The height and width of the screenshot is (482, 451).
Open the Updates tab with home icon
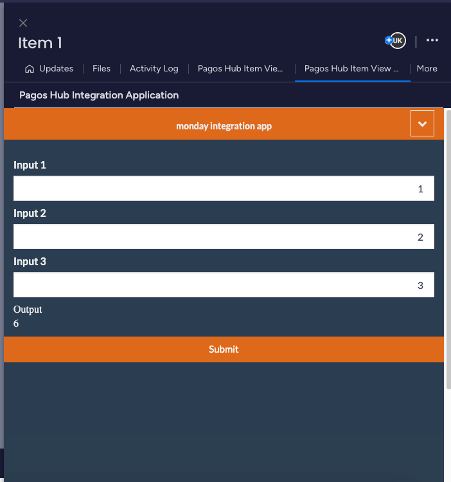(x=49, y=69)
